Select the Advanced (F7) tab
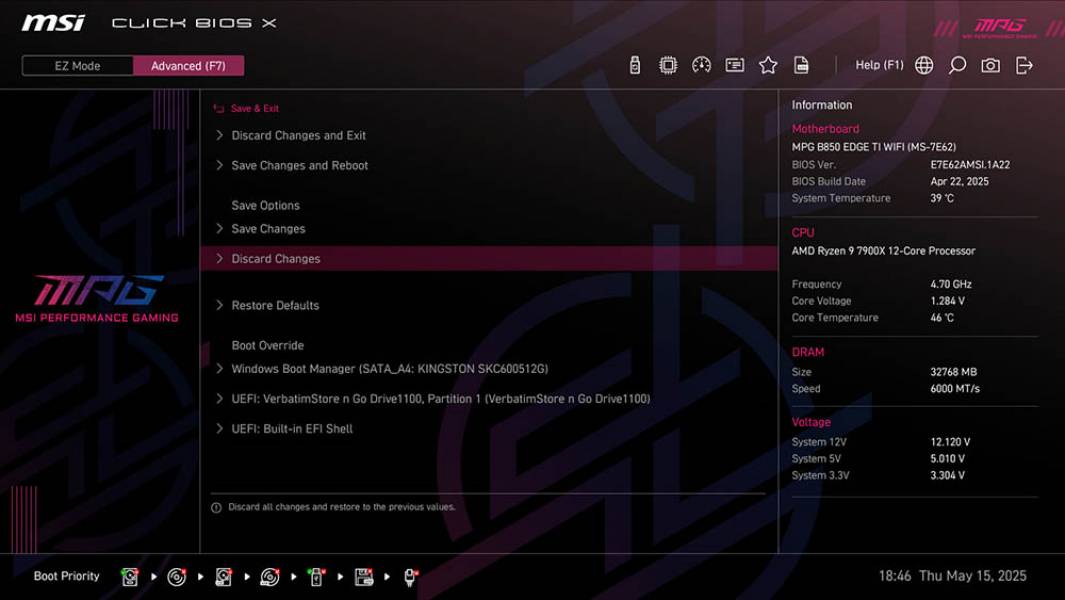This screenshot has height=600, width=1065. tap(188, 66)
